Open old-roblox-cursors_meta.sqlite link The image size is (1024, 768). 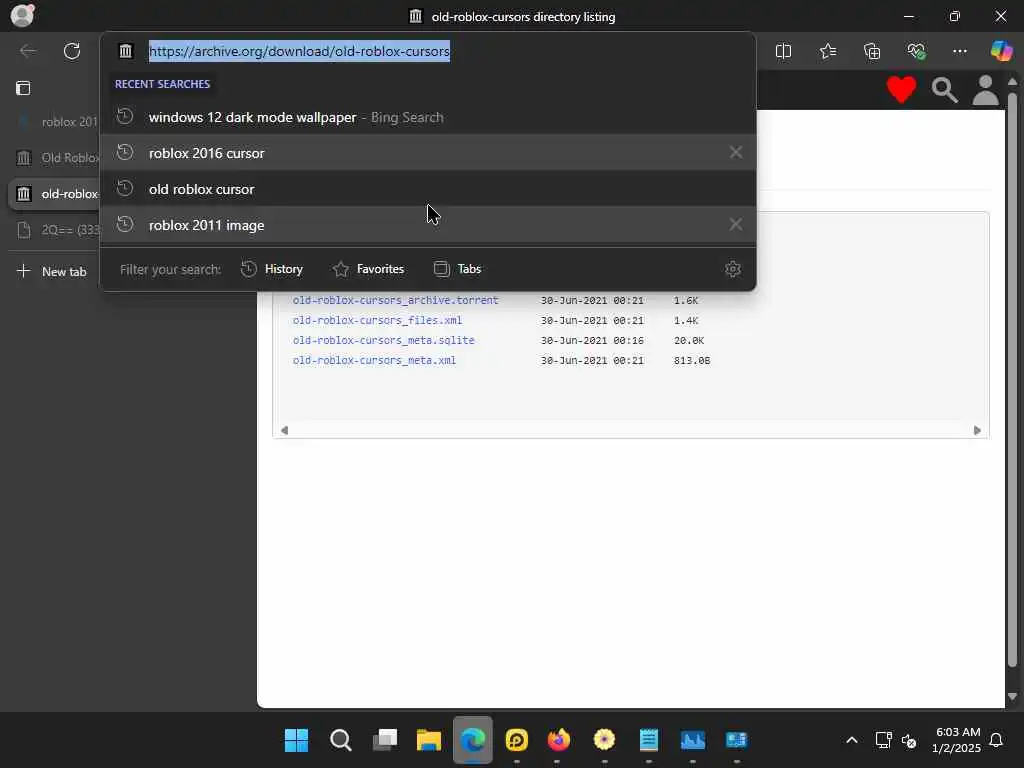tap(383, 340)
